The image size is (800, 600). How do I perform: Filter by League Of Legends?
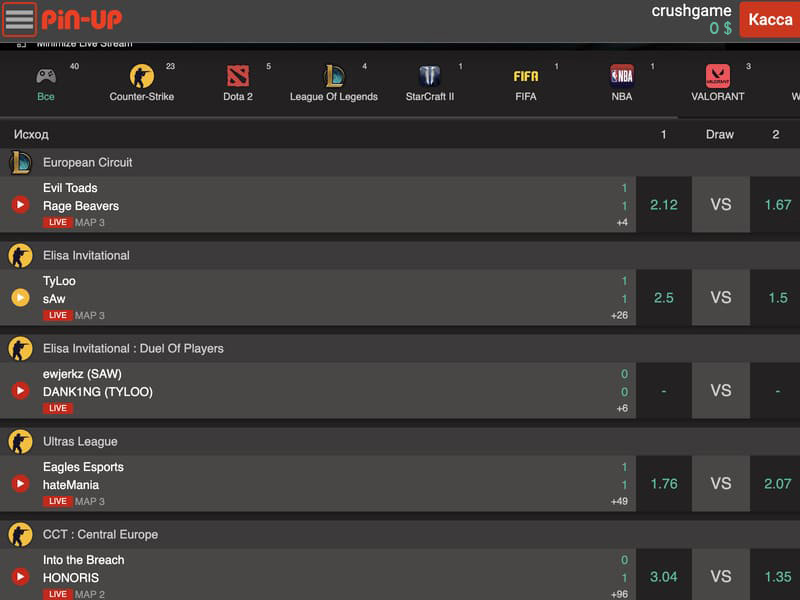(x=334, y=82)
